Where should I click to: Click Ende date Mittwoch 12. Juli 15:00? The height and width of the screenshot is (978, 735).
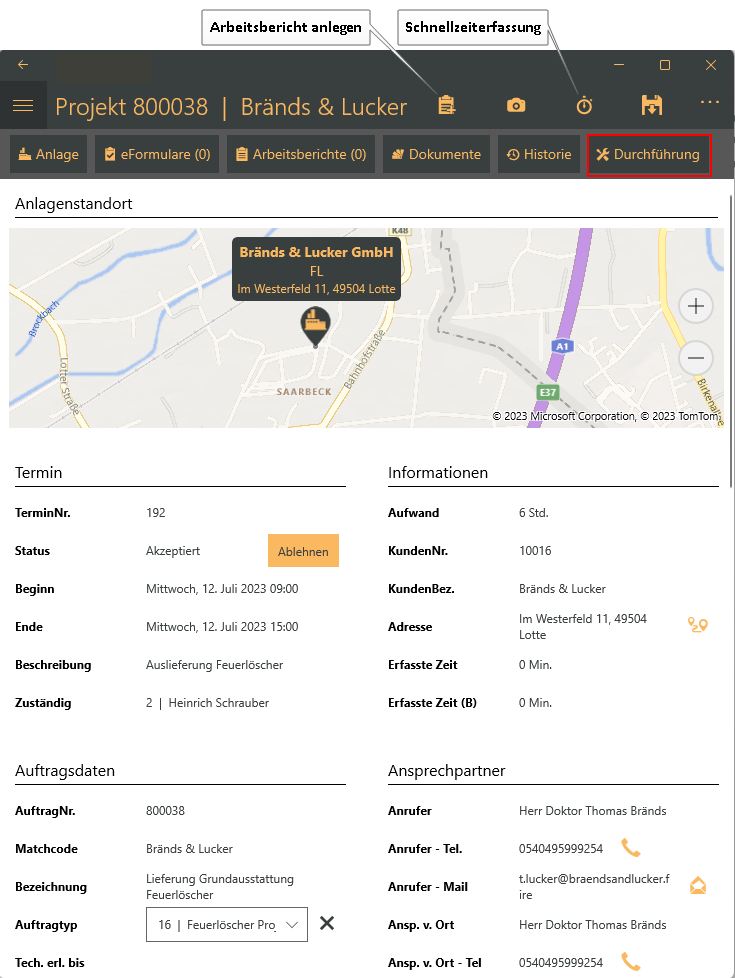tap(222, 627)
